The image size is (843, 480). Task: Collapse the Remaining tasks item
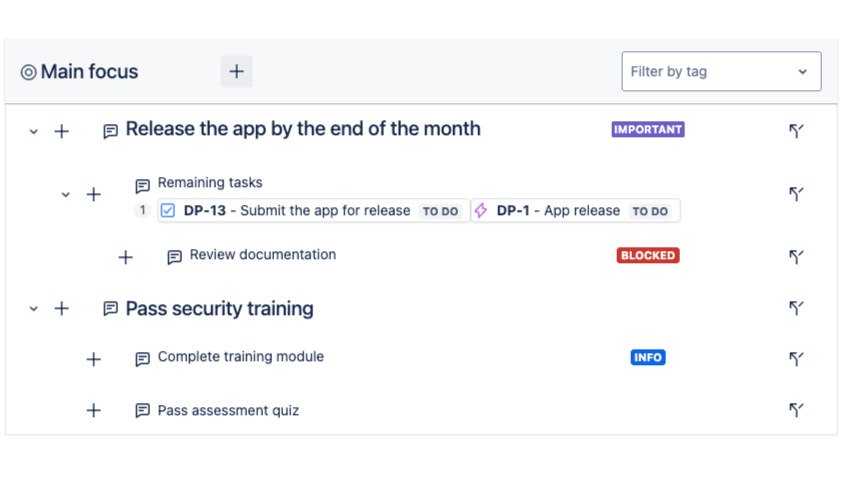click(x=66, y=194)
